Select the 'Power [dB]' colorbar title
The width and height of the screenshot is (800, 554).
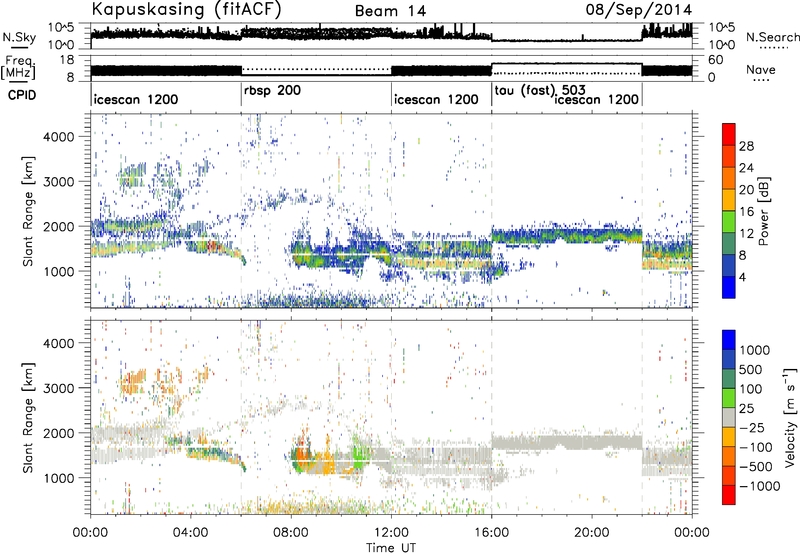[764, 212]
